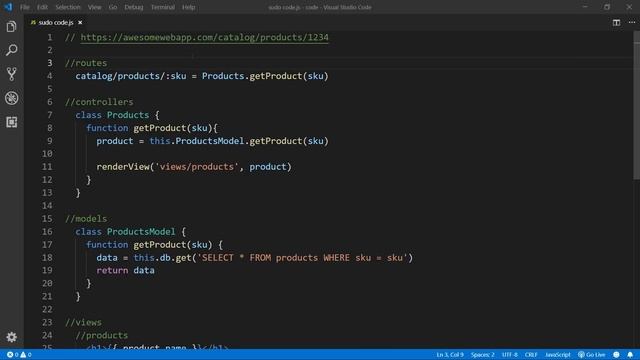The image size is (640, 360).
Task: Click the VS Code logo icon
Action: coord(8,7)
